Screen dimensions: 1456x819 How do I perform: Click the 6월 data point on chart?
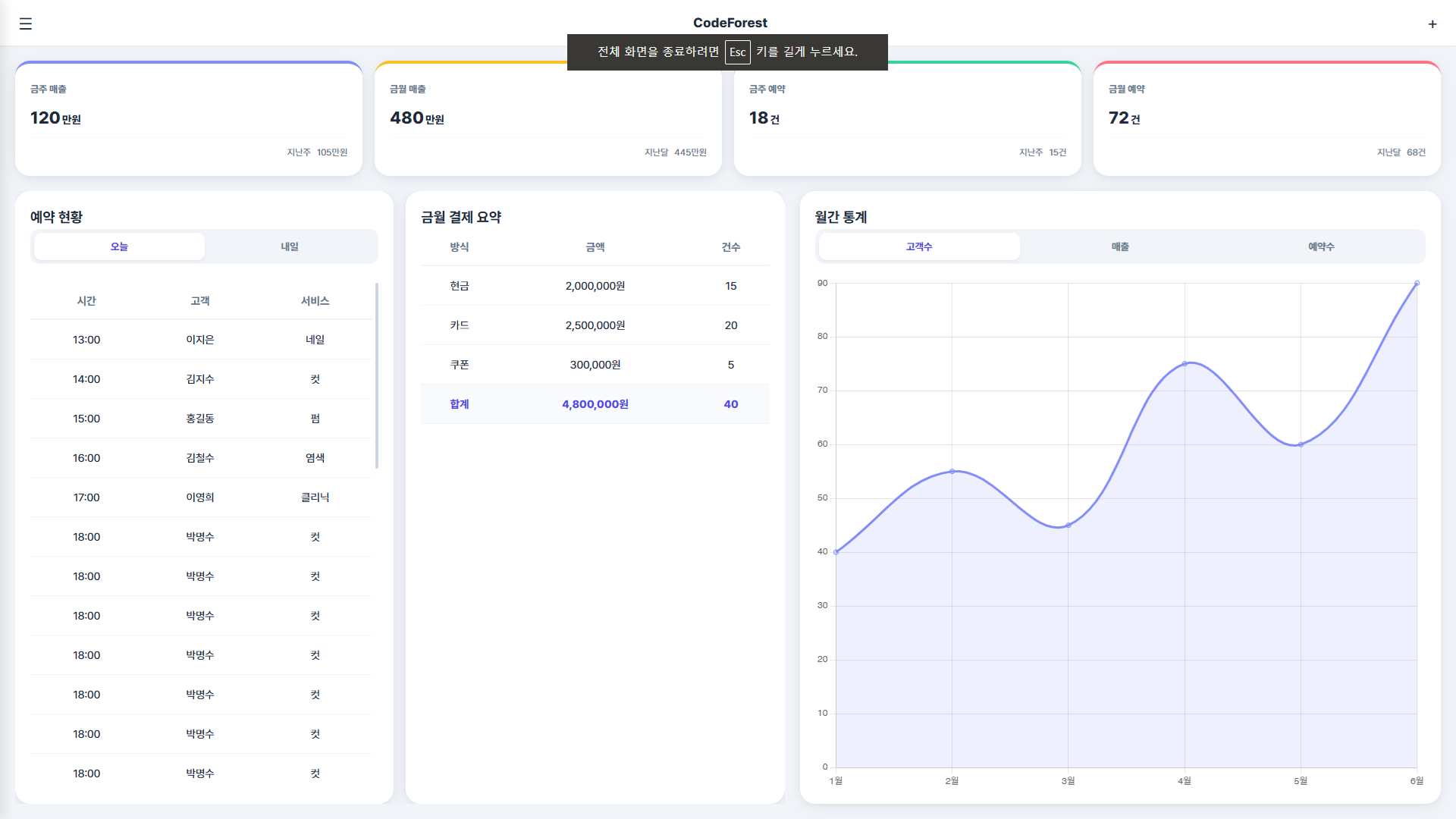tap(1416, 284)
